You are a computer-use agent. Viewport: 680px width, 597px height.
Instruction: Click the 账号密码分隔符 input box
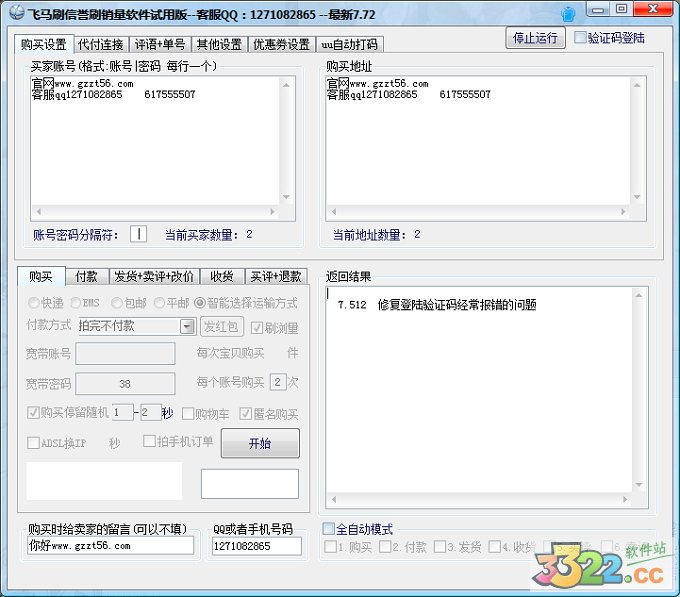click(138, 234)
